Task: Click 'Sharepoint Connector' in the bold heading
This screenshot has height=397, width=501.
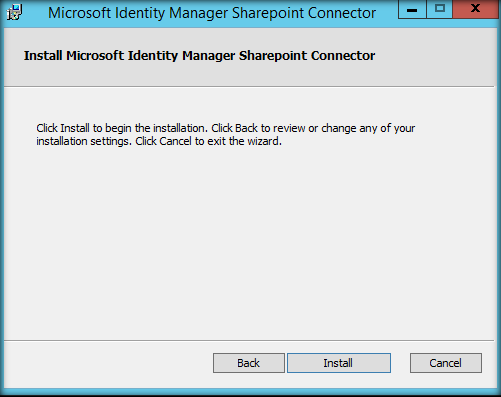Action: (307, 56)
